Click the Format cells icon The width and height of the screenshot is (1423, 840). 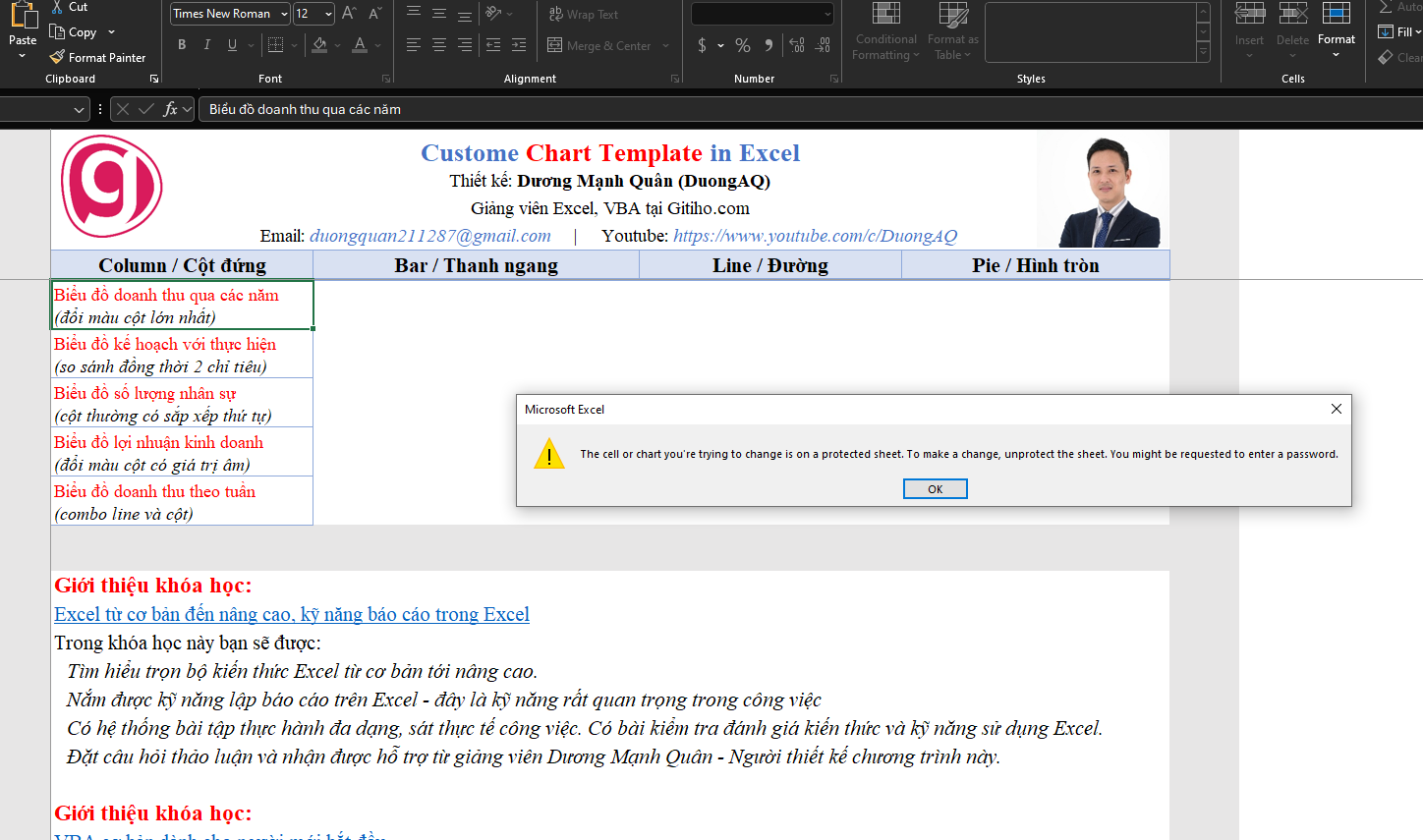tap(1336, 14)
